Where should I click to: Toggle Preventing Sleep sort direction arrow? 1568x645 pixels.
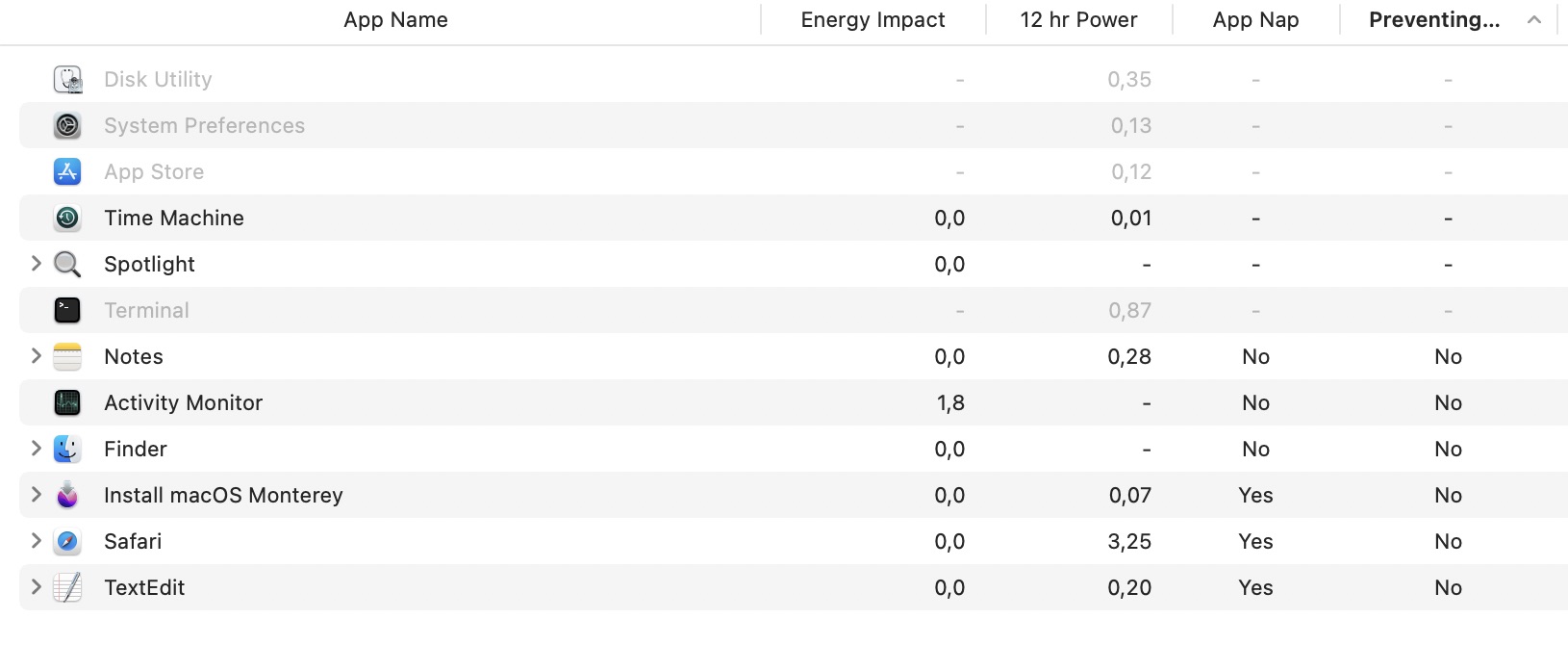[1534, 20]
